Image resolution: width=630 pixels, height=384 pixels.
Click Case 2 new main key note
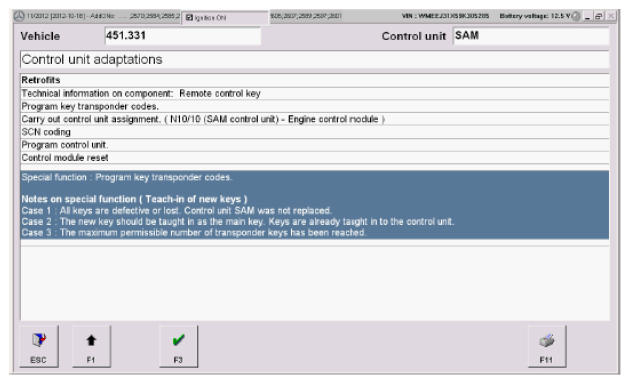[x=238, y=222]
